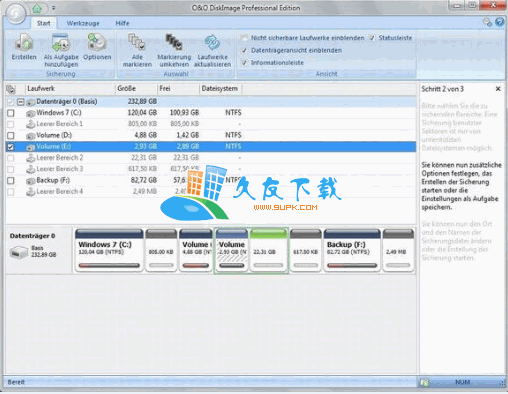This screenshot has height=394, width=508.
Task: Click the status bar icon next to NUM
Action: click(x=425, y=383)
